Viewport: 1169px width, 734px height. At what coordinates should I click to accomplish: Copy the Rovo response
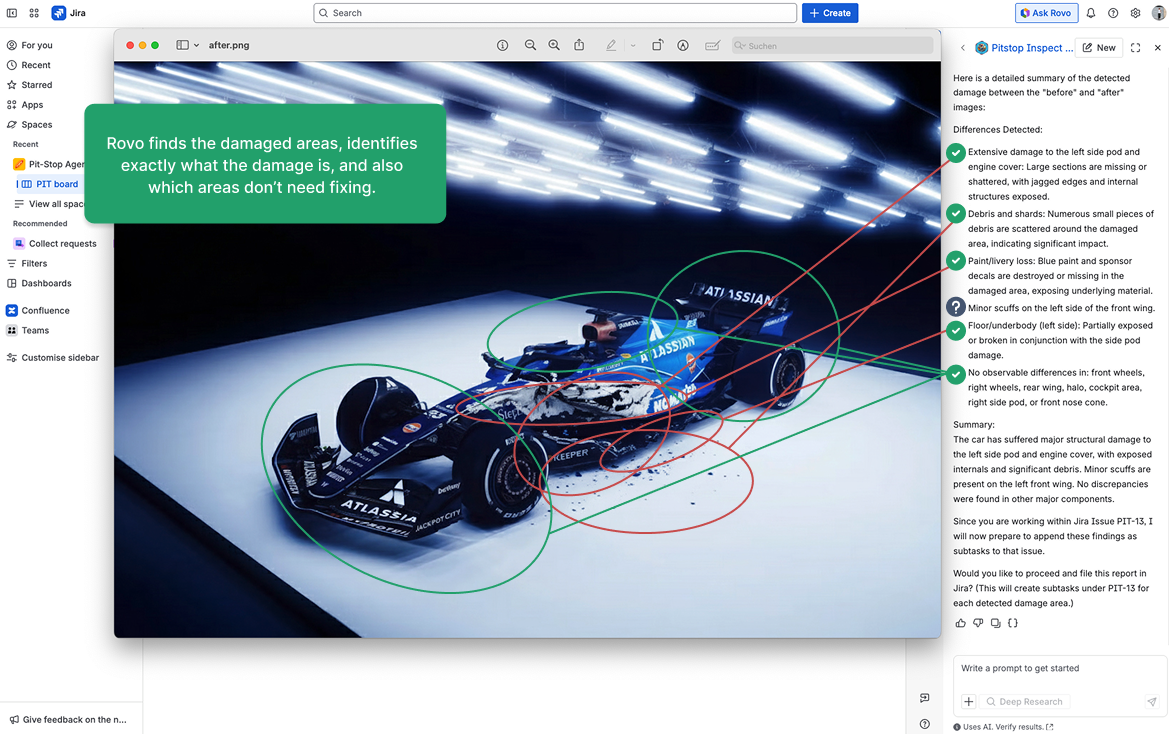(995, 623)
